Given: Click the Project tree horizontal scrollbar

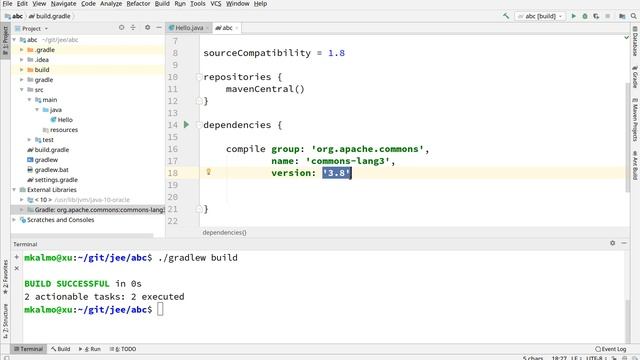Looking at the screenshot, I should click(82, 236).
